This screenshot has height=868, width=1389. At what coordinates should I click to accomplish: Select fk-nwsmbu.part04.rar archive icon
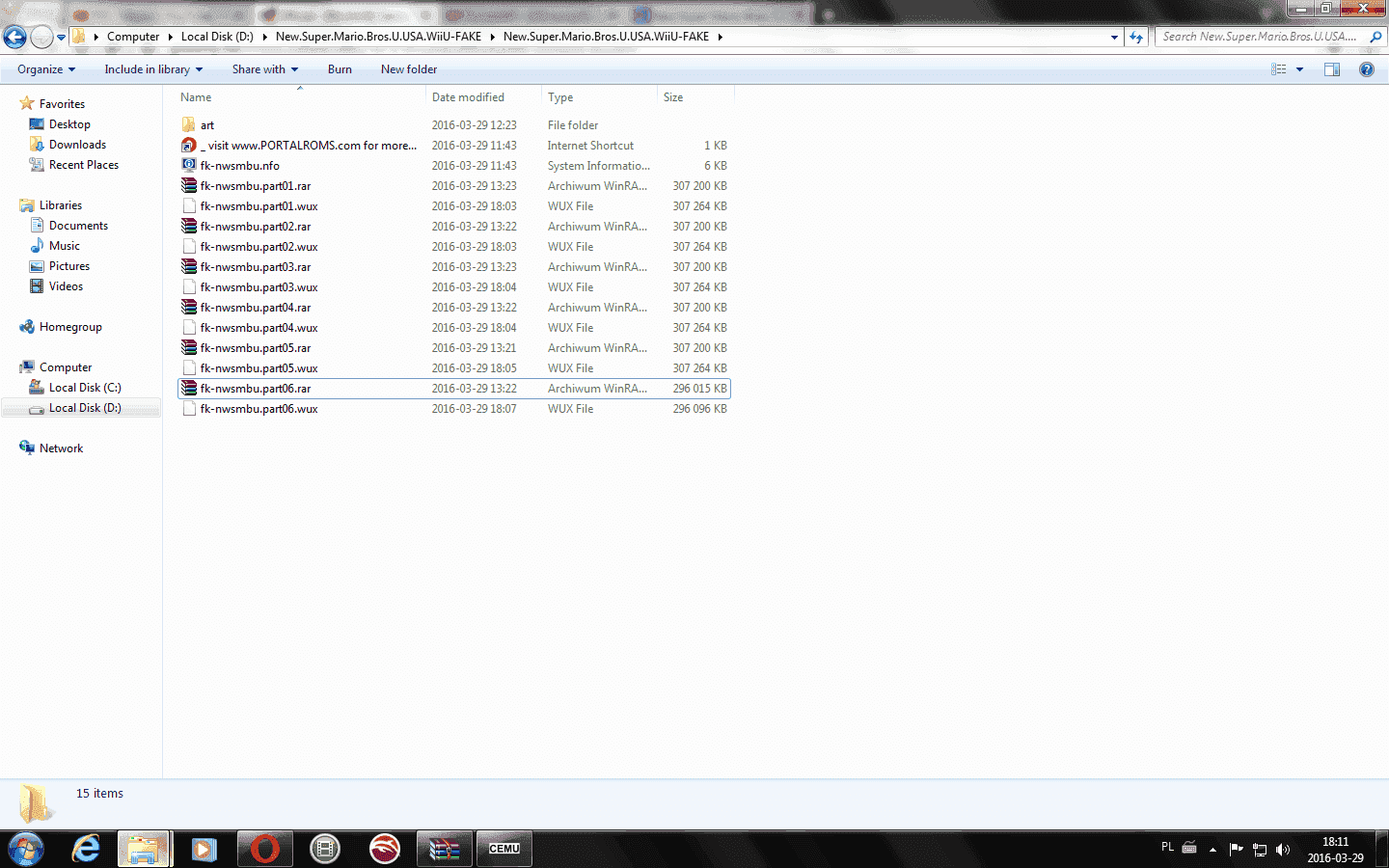pos(189,308)
